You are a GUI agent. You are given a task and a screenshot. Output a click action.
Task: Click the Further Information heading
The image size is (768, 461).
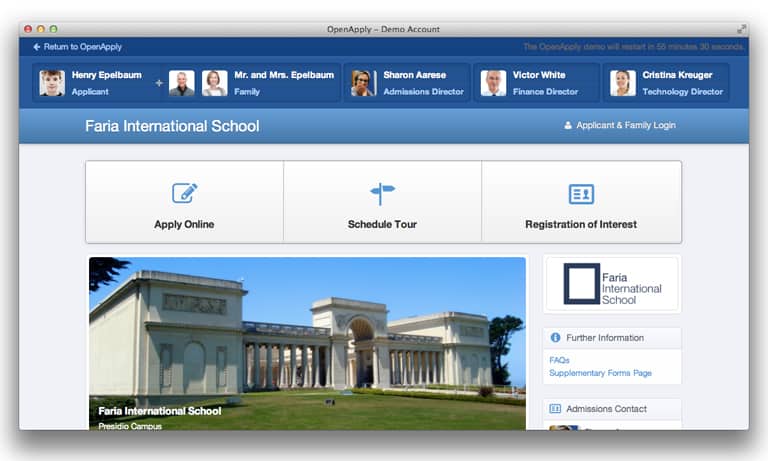(x=605, y=338)
